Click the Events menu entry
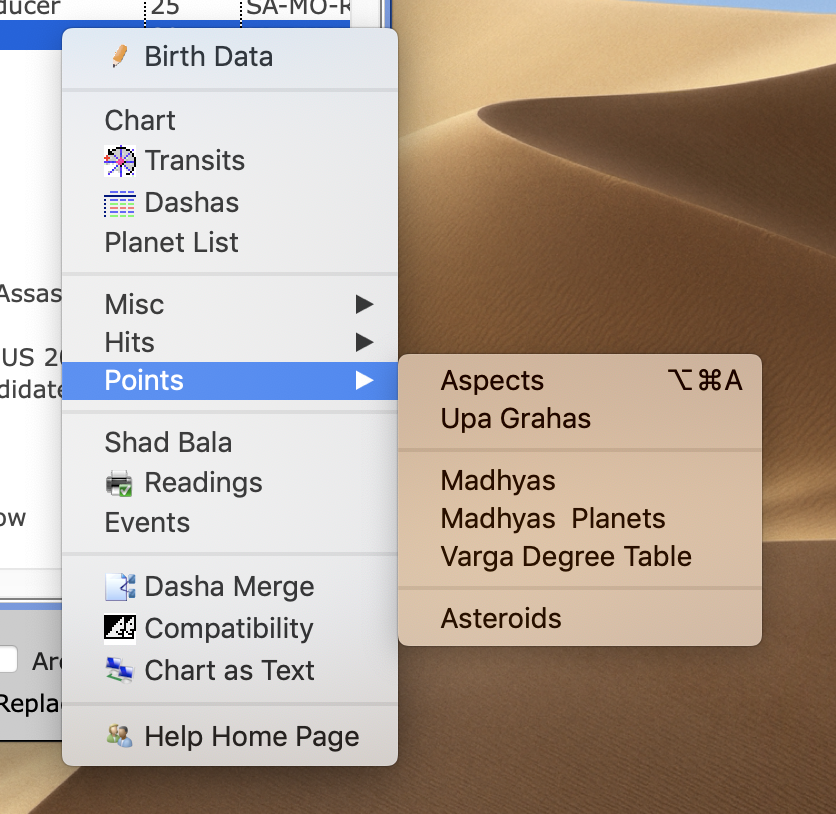The image size is (836, 814). point(147,522)
